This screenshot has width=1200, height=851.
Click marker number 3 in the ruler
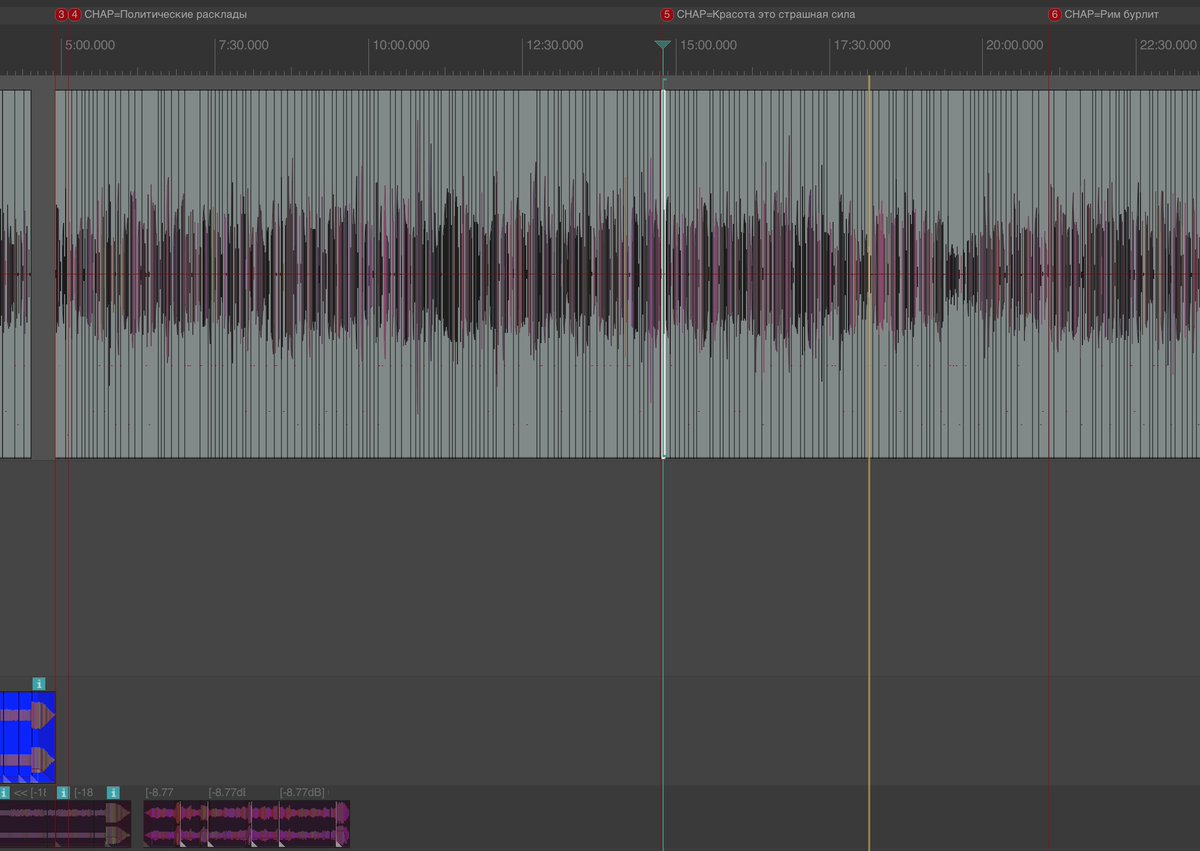pos(61,15)
